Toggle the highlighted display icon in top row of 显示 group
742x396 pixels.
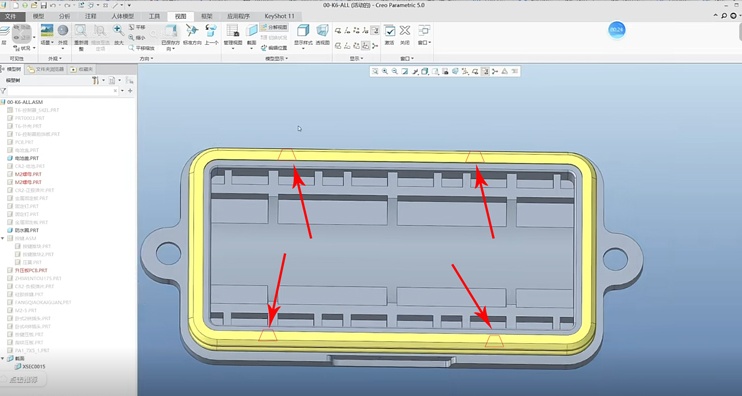(x=374, y=31)
